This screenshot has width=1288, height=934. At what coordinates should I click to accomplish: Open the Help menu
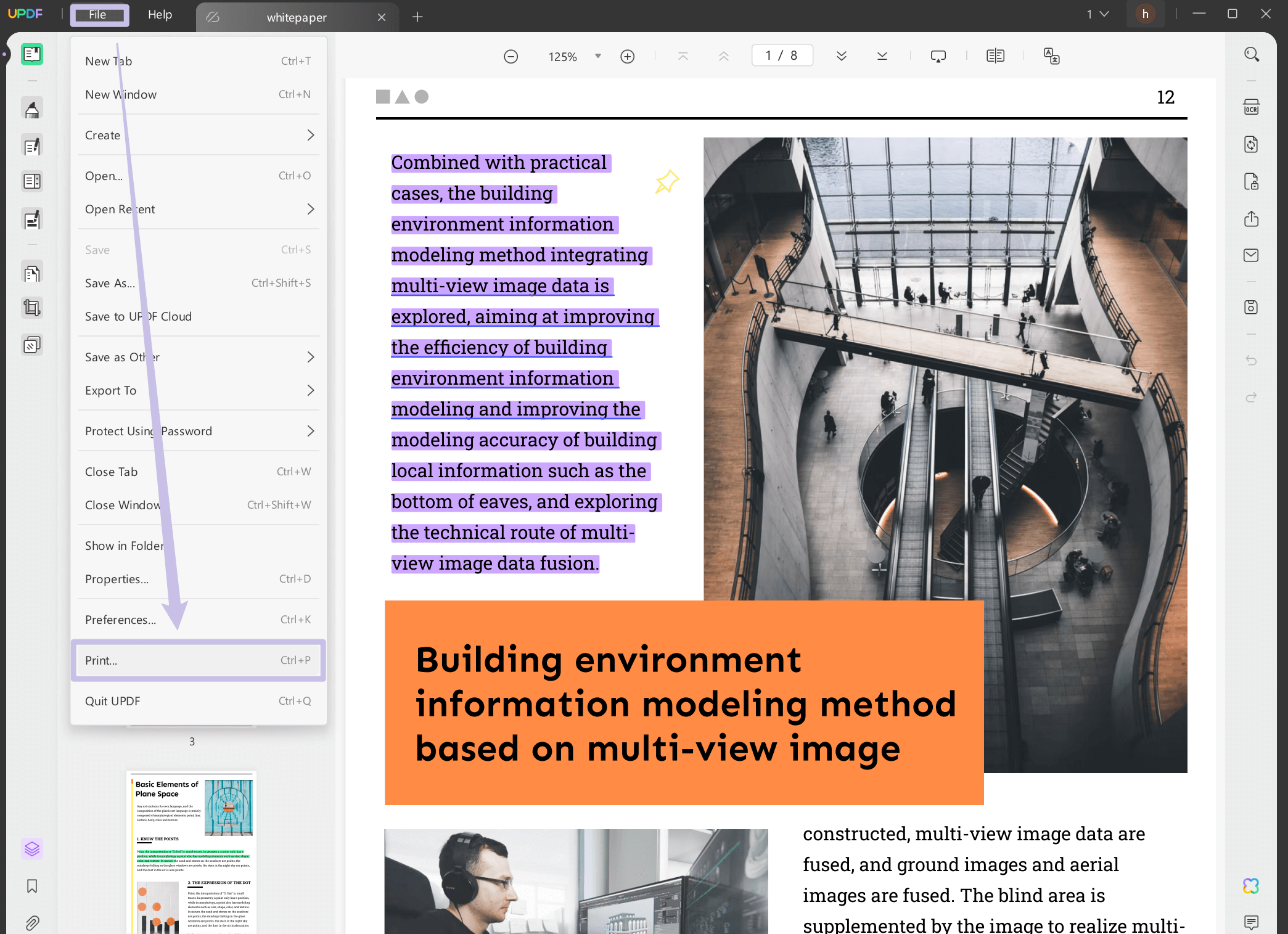pyautogui.click(x=160, y=15)
